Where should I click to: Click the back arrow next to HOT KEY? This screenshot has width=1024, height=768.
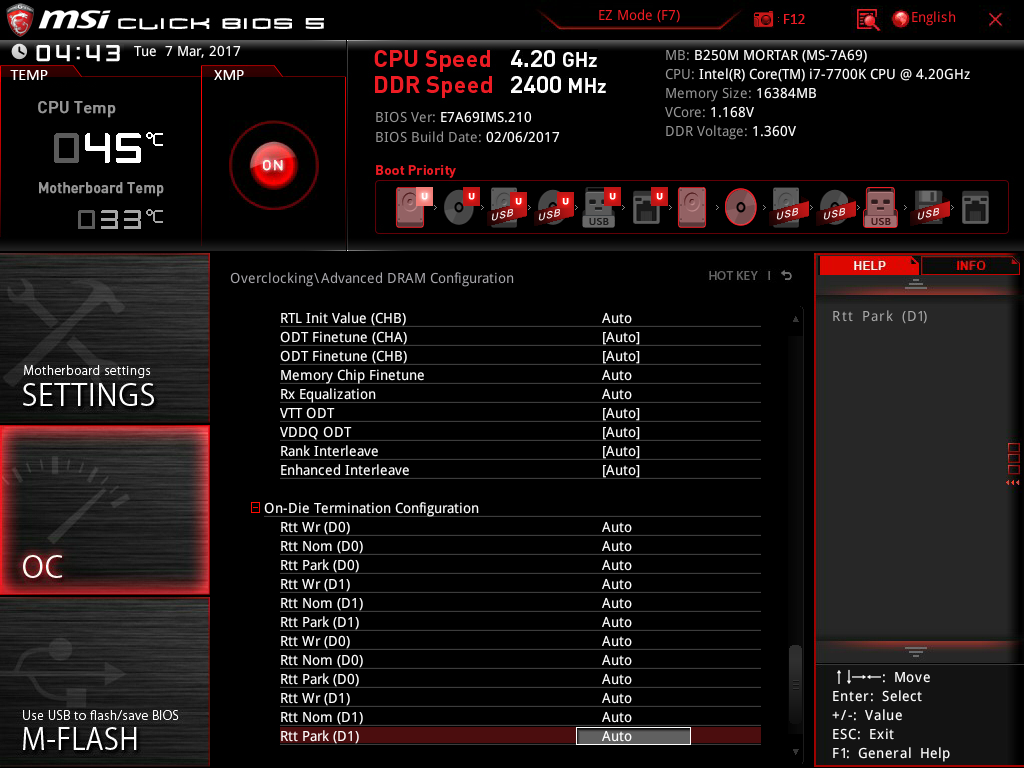tap(787, 276)
